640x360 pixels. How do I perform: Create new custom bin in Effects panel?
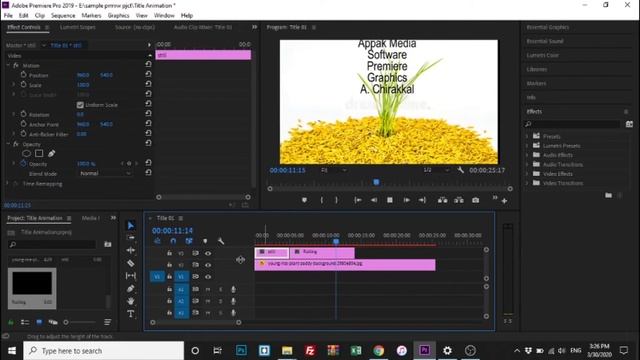pyautogui.click(x=609, y=195)
